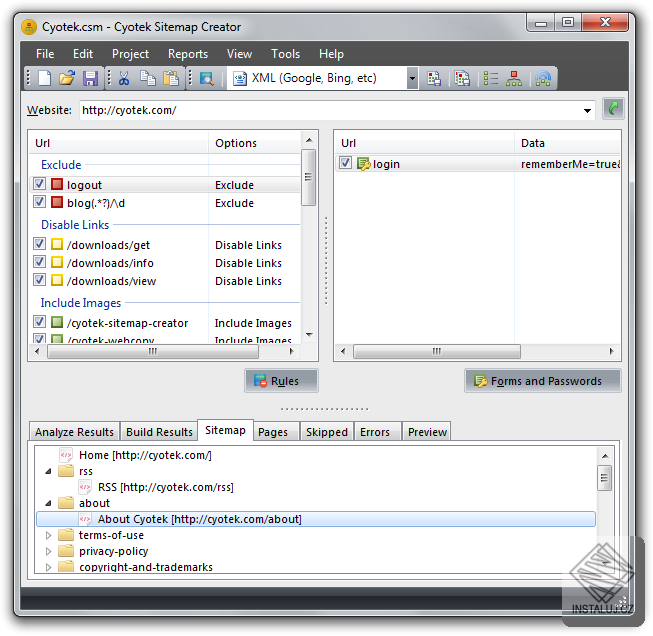653x636 pixels.
Task: Select the Home [http://cyotek.com/] entry
Action: (x=145, y=455)
